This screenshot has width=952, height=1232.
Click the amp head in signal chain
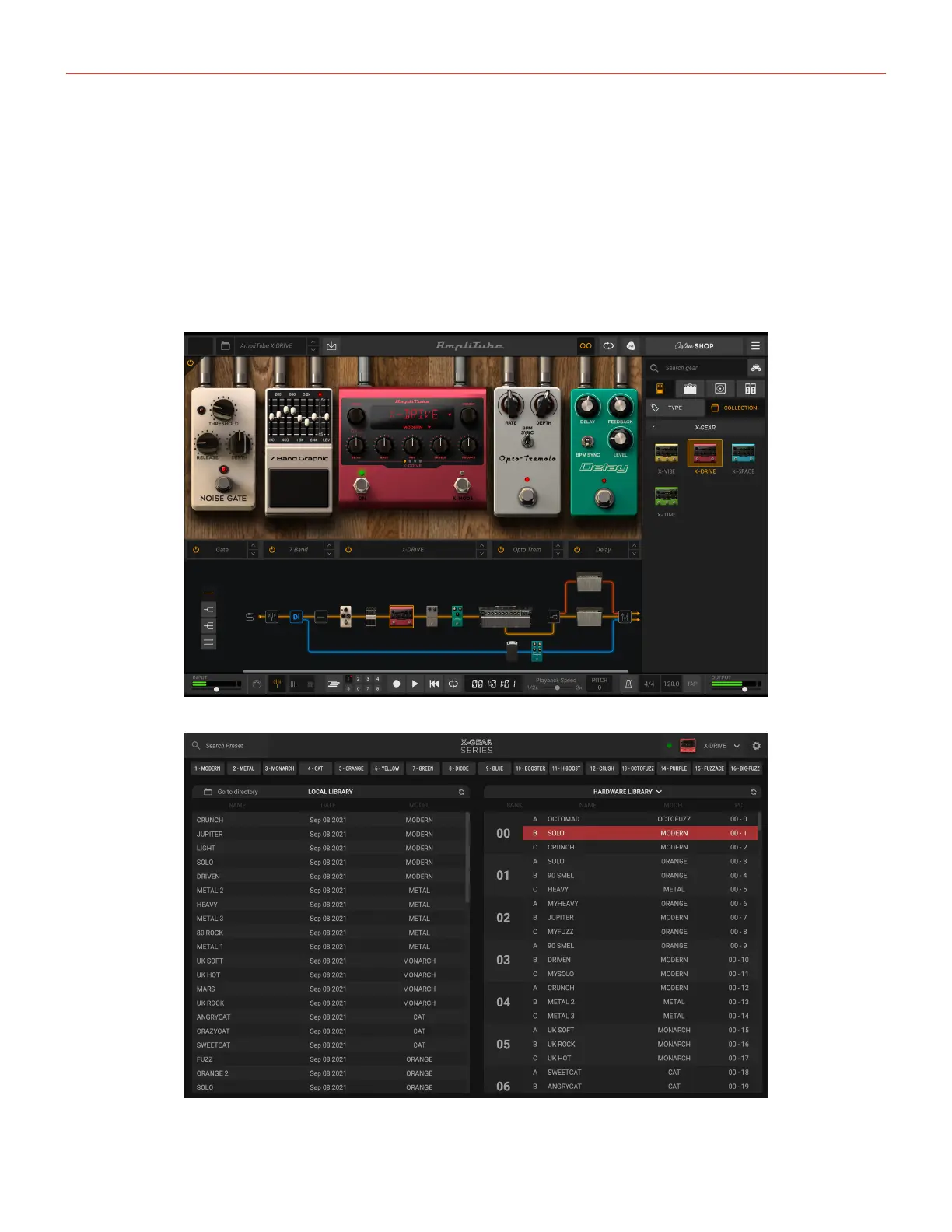tap(505, 617)
